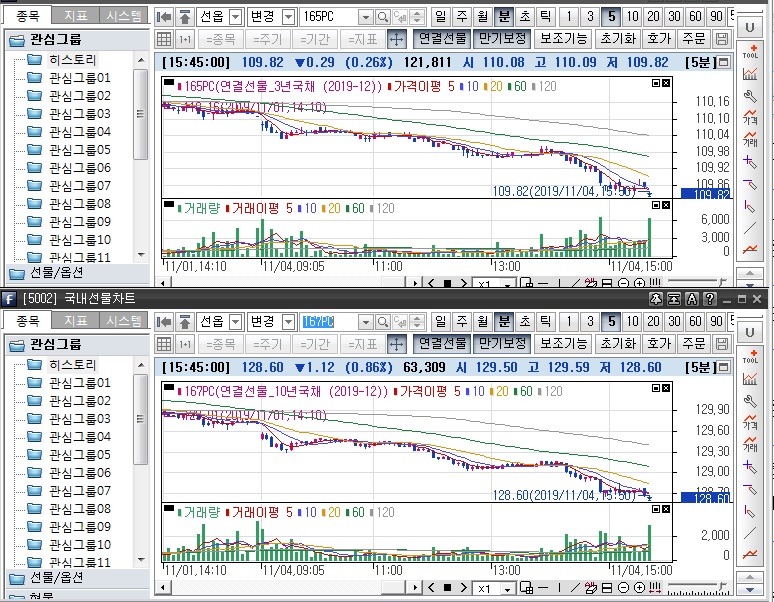Toggle the 연결선물 button in the upper chart

(x=442, y=39)
